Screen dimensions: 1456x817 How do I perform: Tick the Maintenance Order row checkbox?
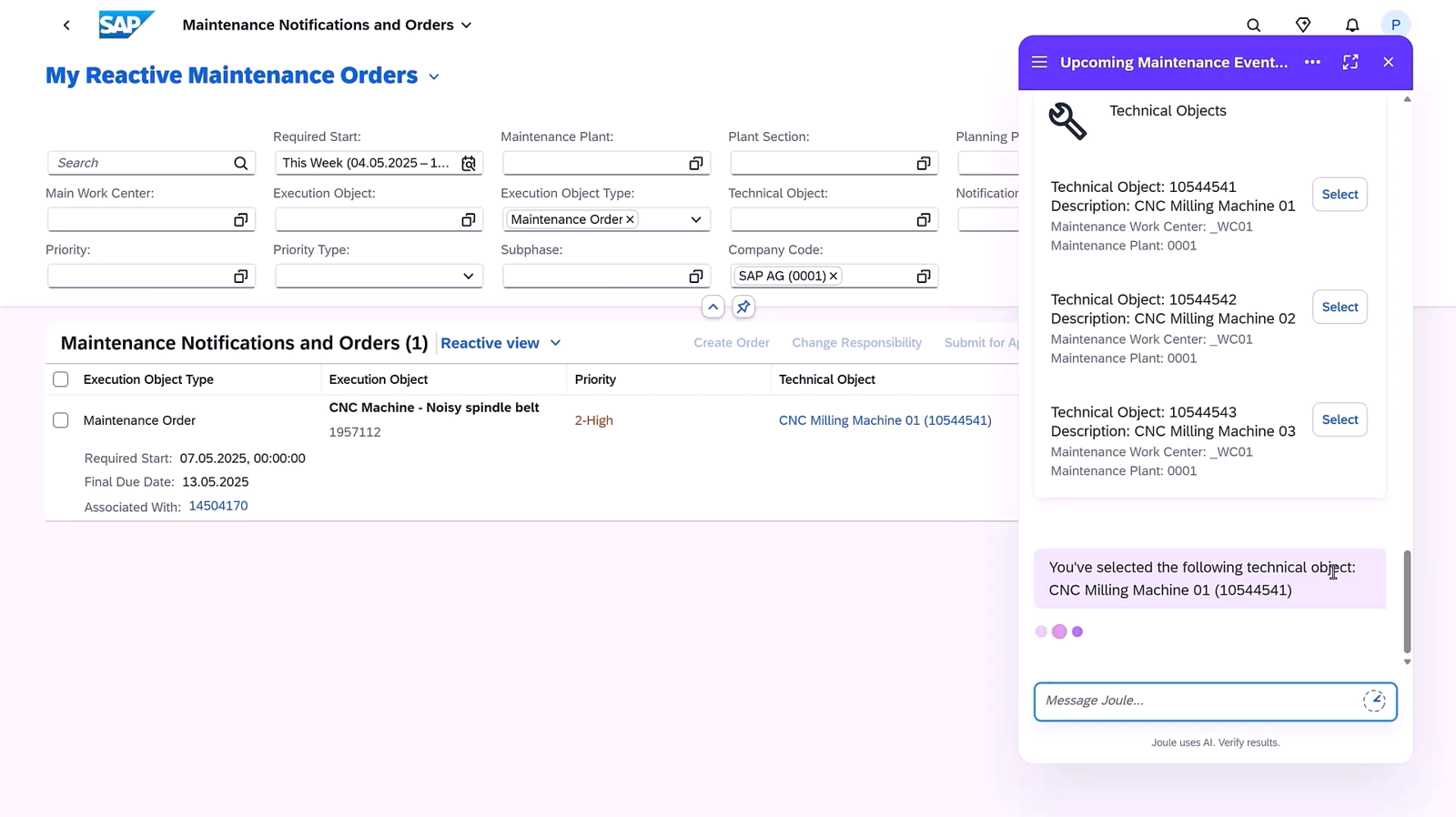point(61,420)
